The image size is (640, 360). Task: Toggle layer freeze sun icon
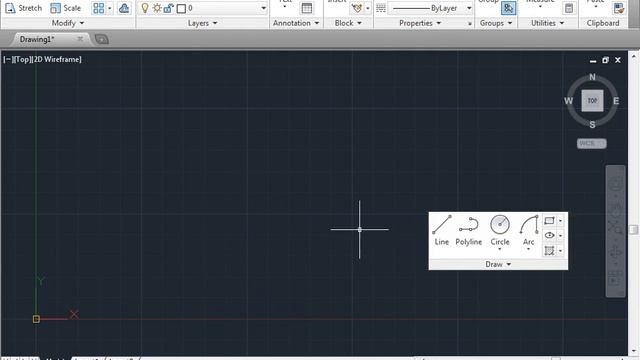[x=157, y=8]
